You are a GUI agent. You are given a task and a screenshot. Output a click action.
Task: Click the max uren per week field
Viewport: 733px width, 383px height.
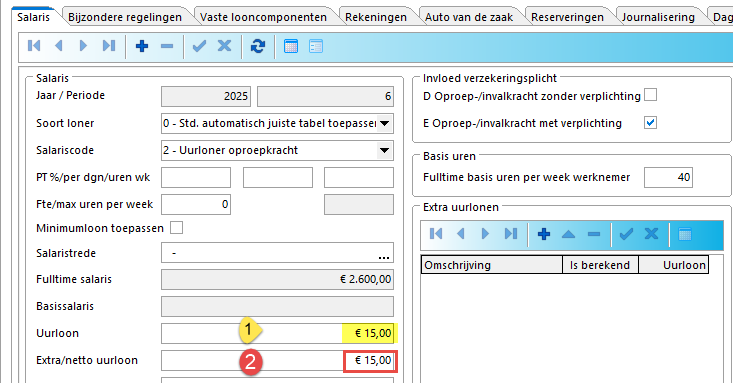click(x=359, y=204)
